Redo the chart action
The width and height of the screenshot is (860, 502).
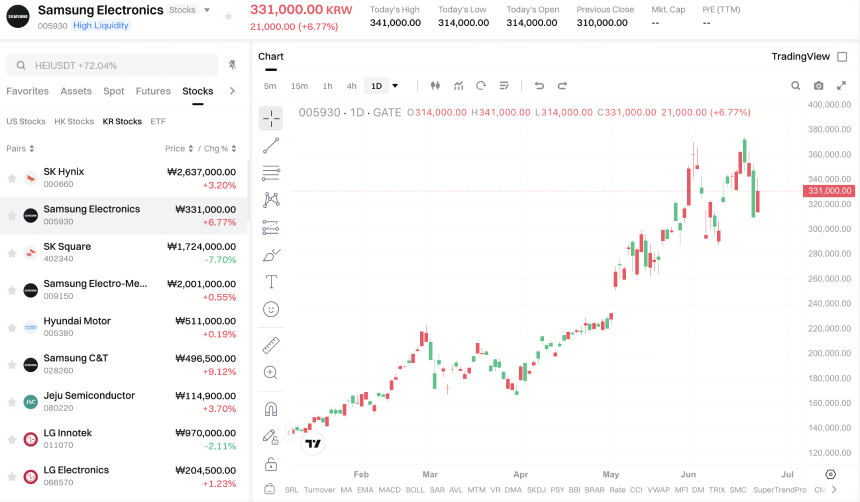point(562,86)
